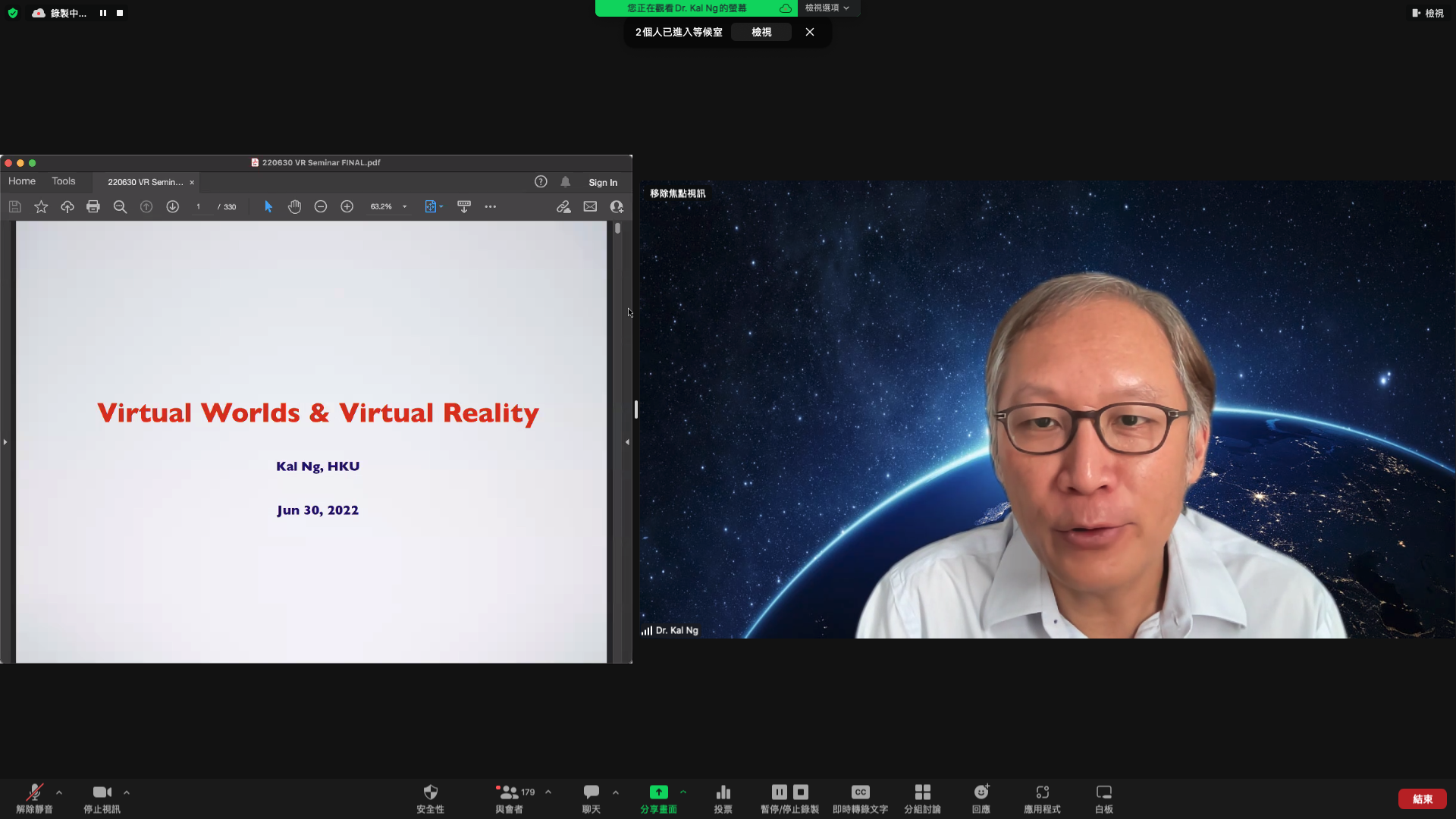Open breakout rooms icon
This screenshot has width=1456, height=819.
coord(922,792)
